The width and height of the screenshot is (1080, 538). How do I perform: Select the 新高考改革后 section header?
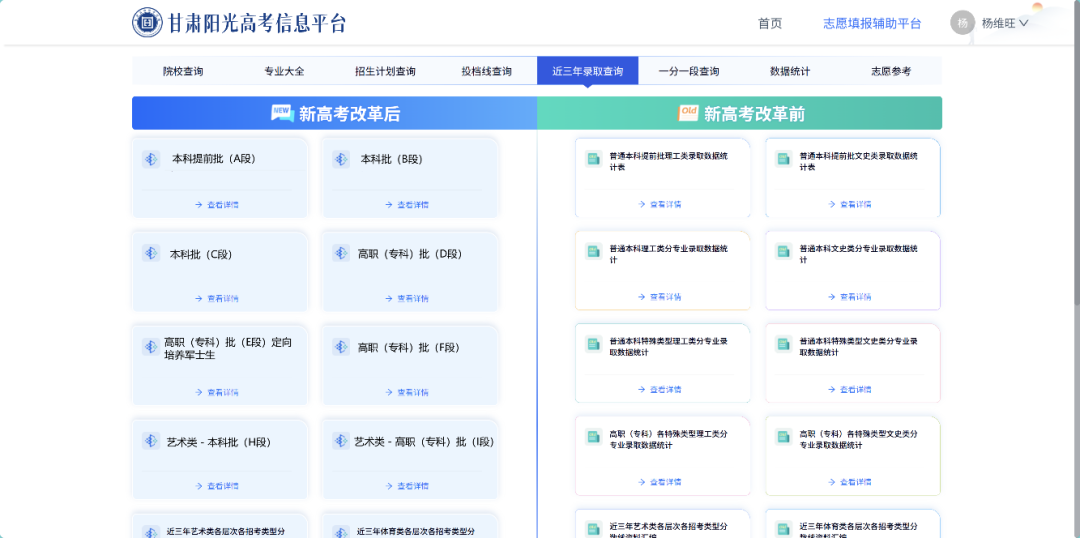click(335, 114)
